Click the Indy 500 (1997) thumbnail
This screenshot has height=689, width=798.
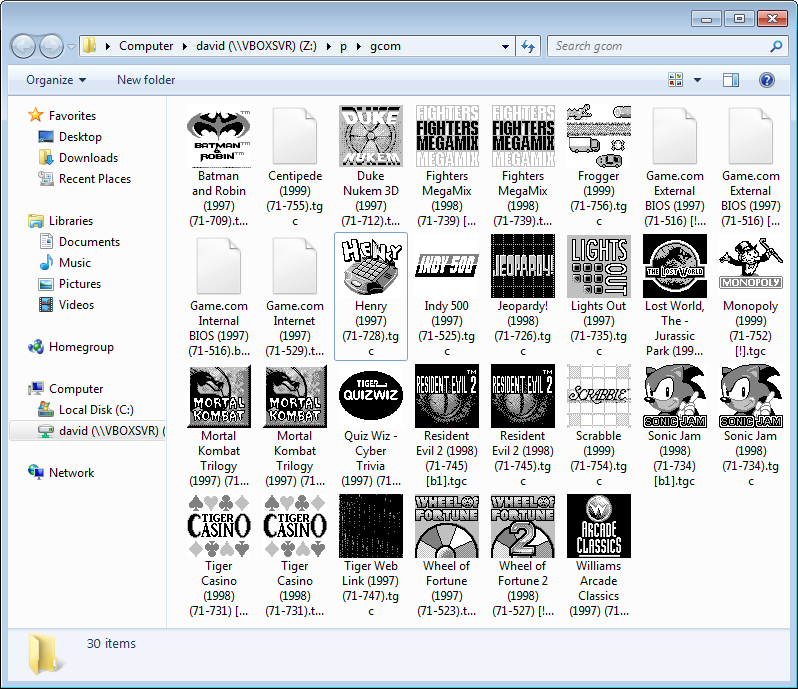[x=446, y=266]
